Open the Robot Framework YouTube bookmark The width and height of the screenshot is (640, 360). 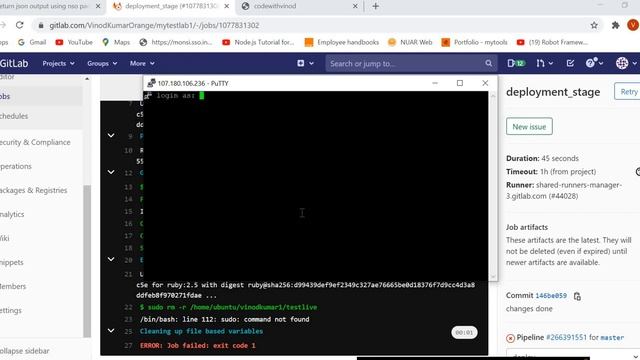(x=552, y=42)
